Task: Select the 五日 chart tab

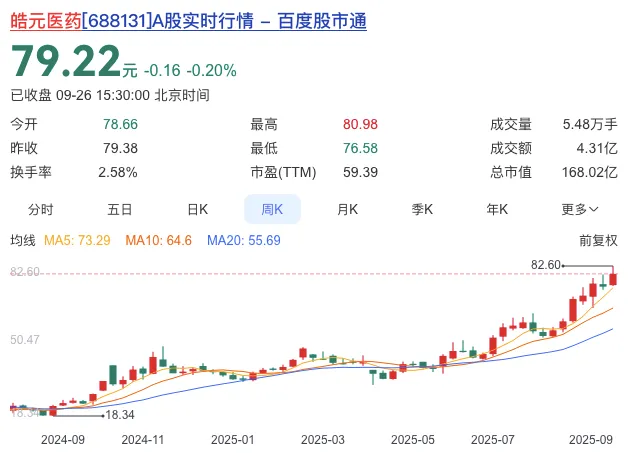Action: (119, 209)
